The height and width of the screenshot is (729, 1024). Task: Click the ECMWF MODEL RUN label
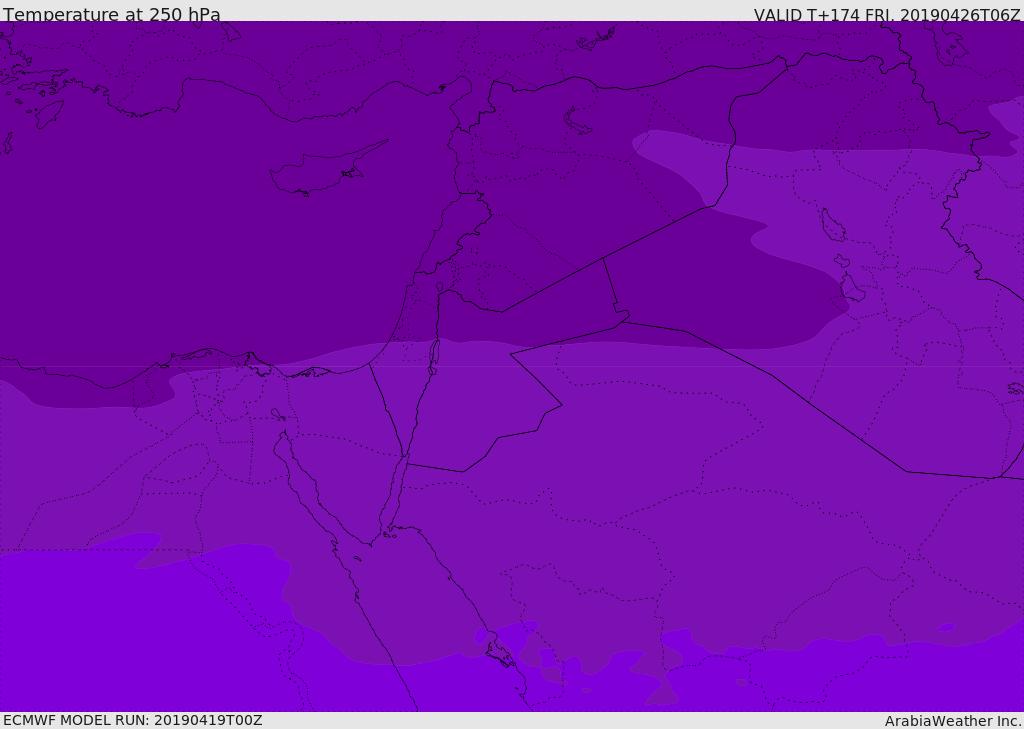pos(132,720)
